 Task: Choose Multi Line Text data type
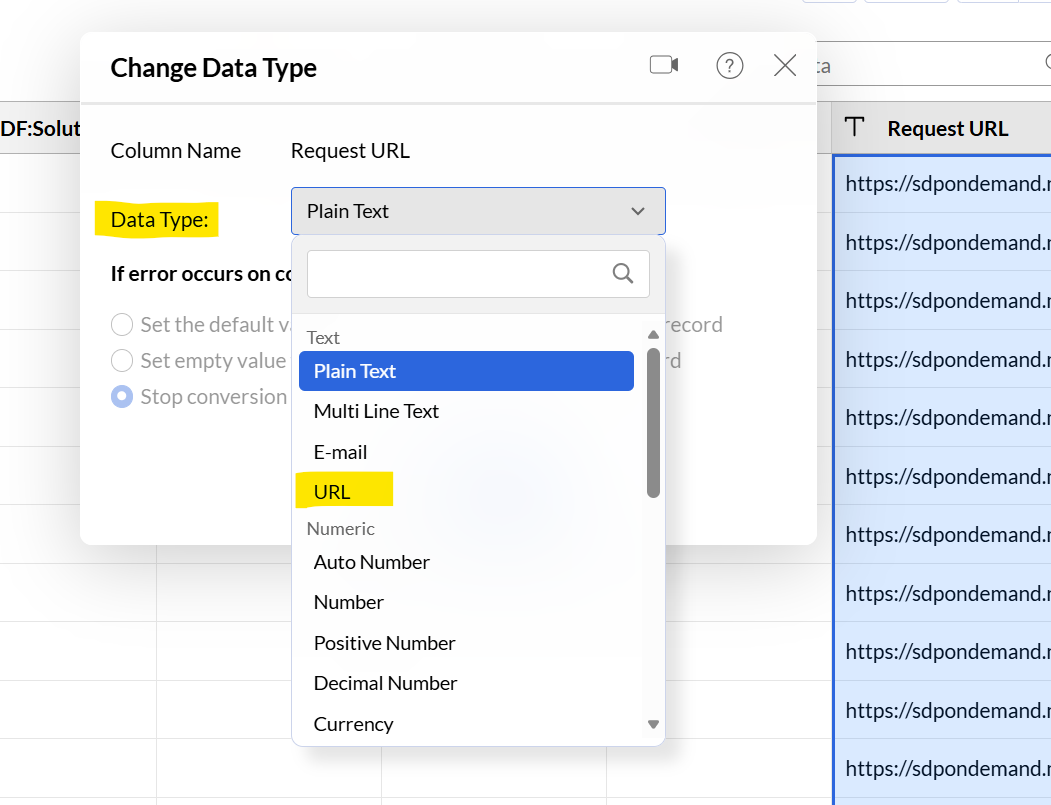click(x=376, y=411)
